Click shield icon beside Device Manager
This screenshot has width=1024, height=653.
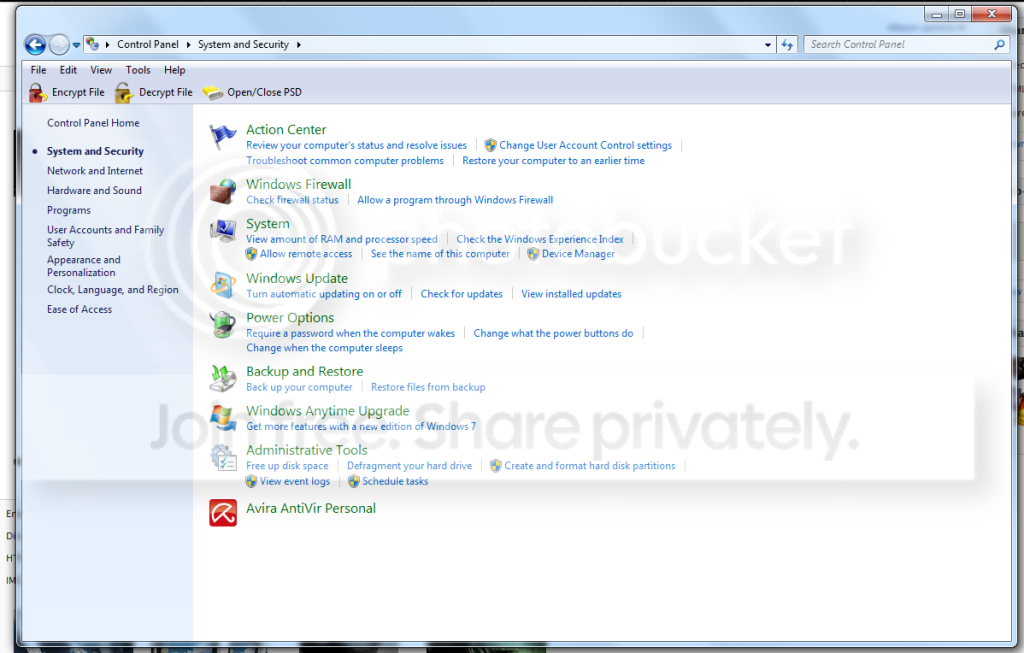(x=533, y=253)
